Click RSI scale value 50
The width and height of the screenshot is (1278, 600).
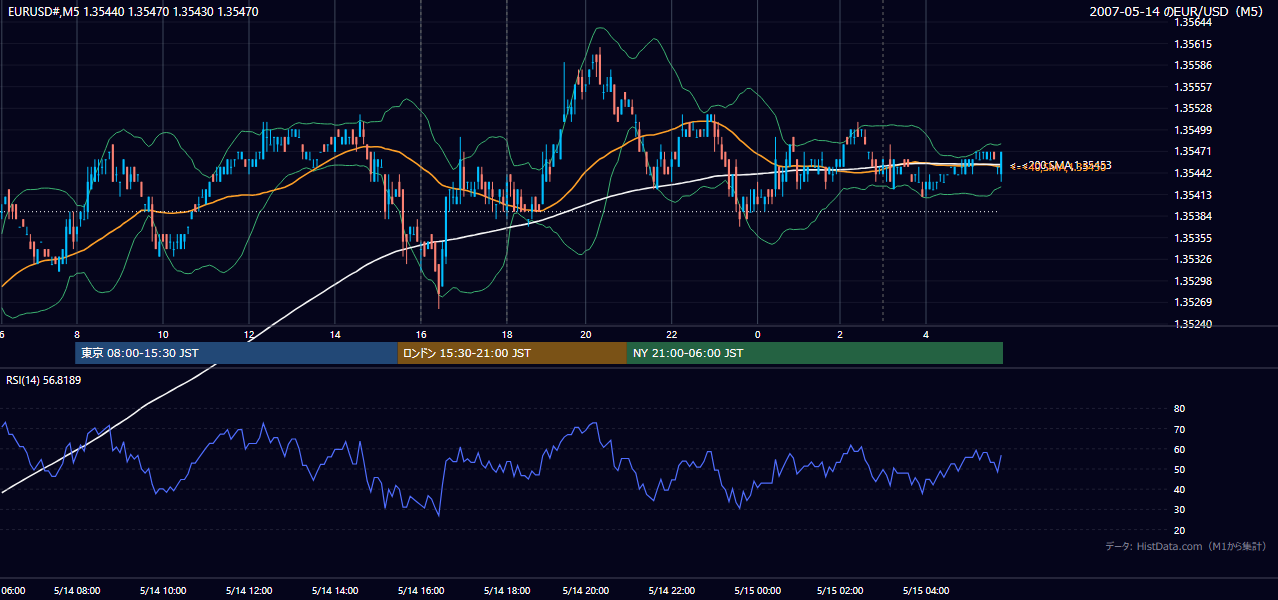pos(1179,469)
